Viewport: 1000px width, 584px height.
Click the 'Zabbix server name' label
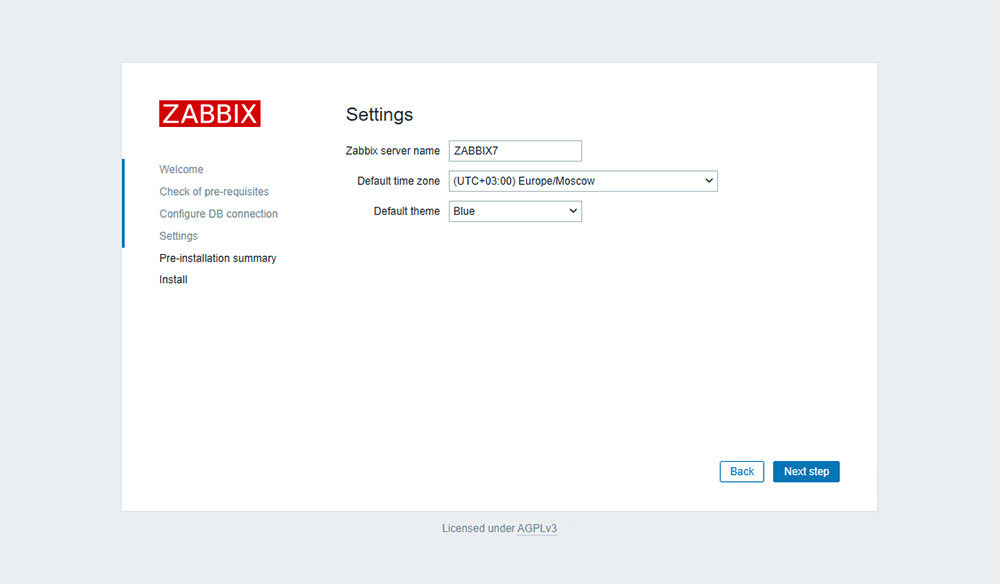coord(393,151)
